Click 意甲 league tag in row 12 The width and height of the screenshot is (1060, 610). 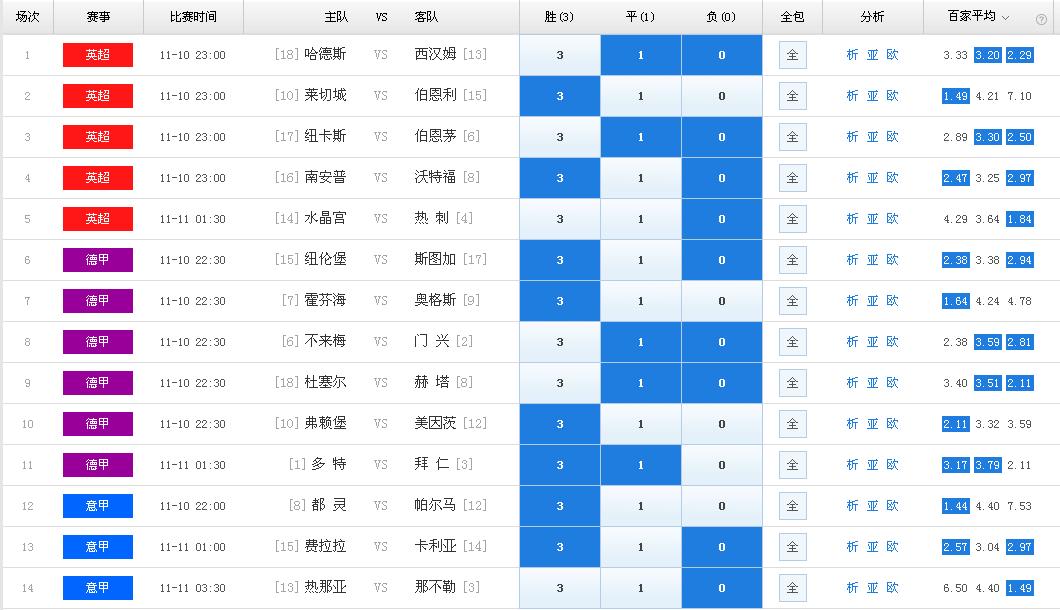click(97, 506)
